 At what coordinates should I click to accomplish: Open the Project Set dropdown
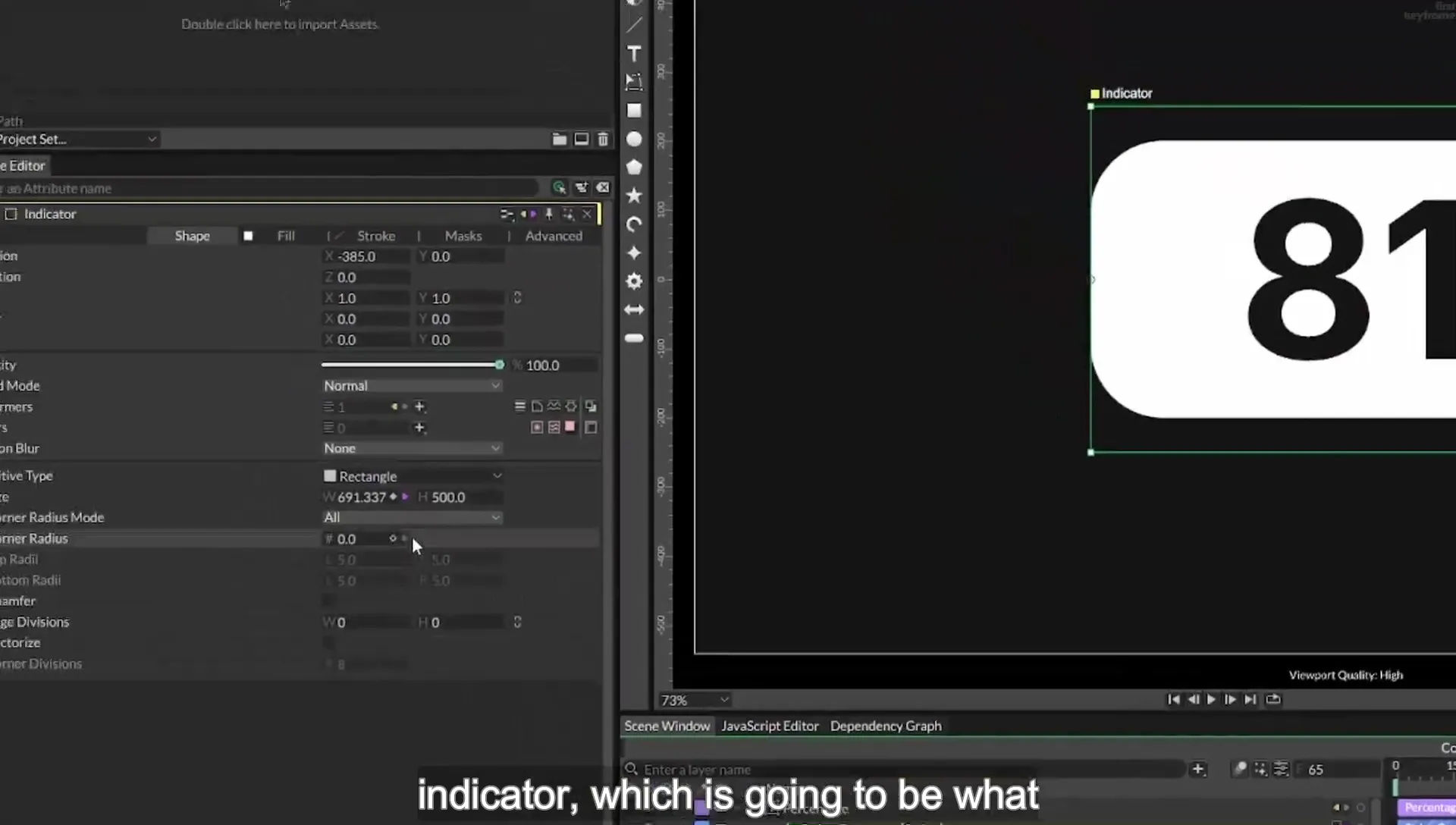pos(78,140)
